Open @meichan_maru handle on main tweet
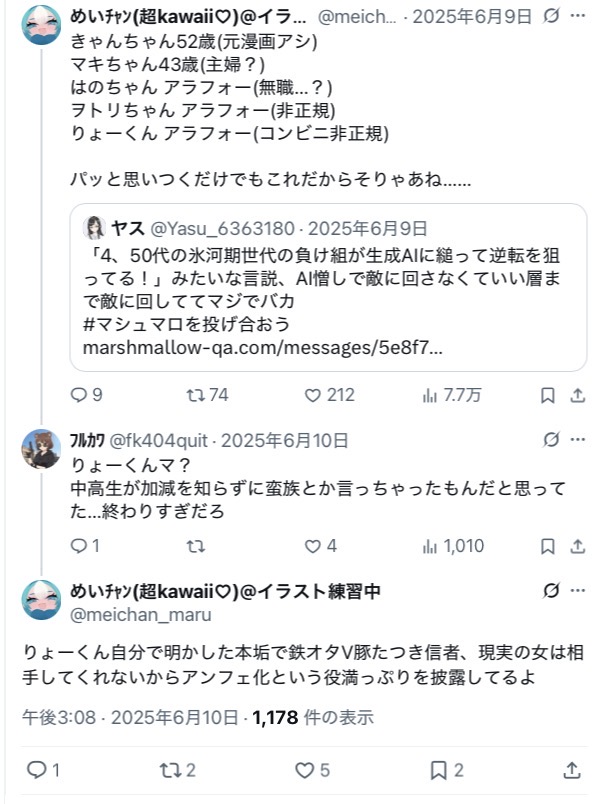This screenshot has height=804, width=602. [142, 615]
